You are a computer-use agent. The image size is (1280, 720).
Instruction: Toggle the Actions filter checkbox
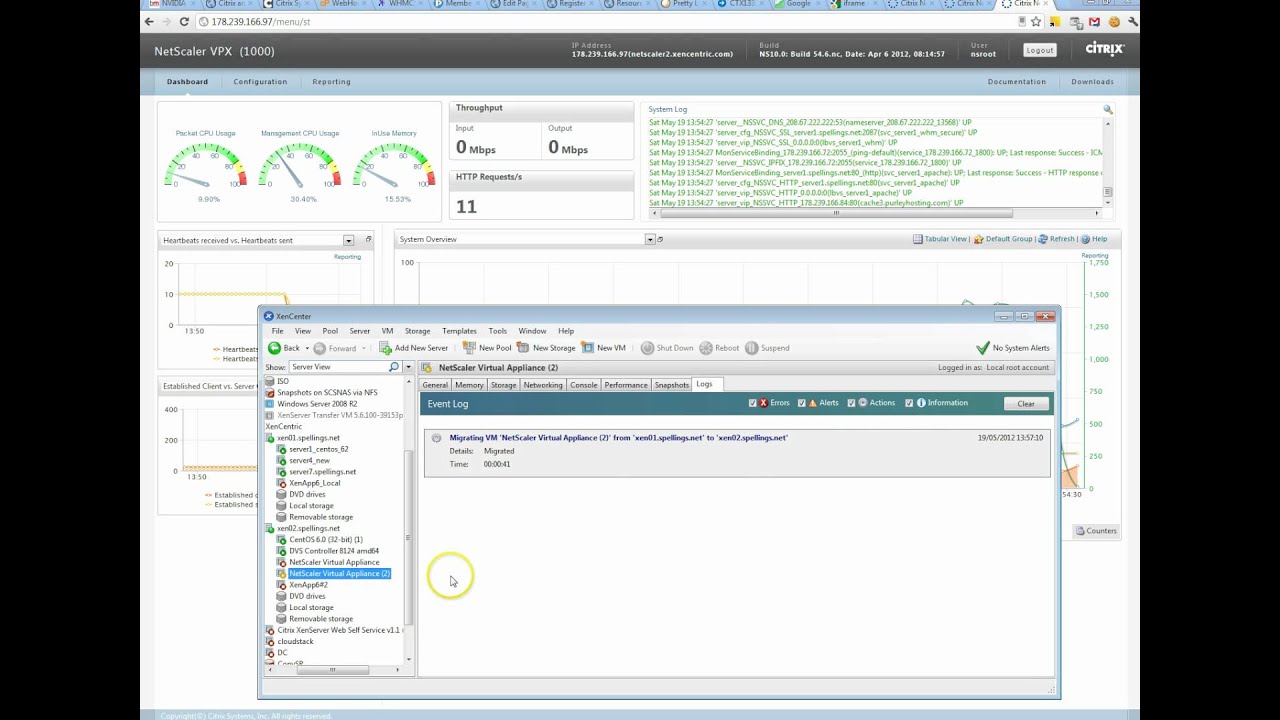(852, 403)
